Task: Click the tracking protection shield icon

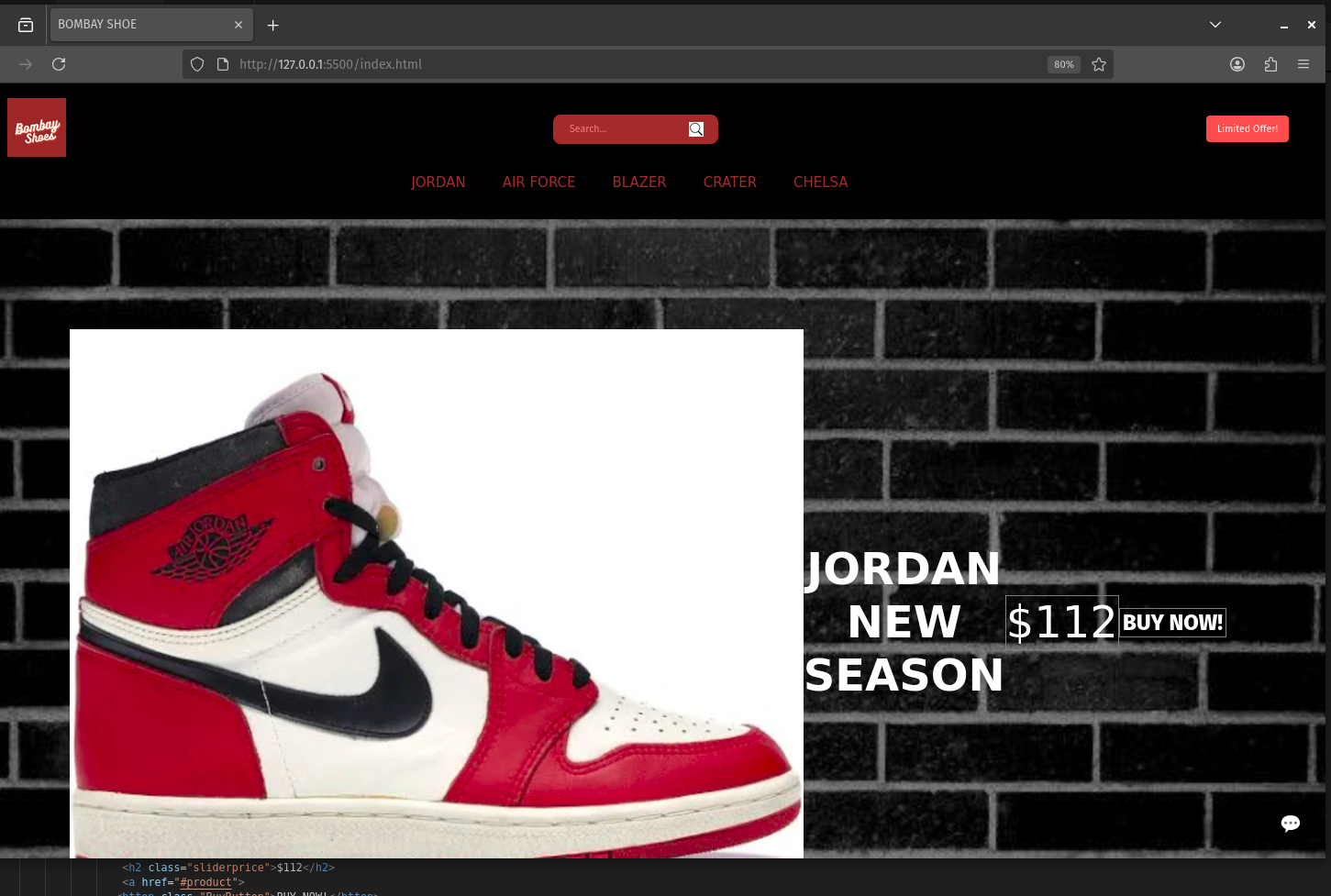Action: tap(197, 64)
